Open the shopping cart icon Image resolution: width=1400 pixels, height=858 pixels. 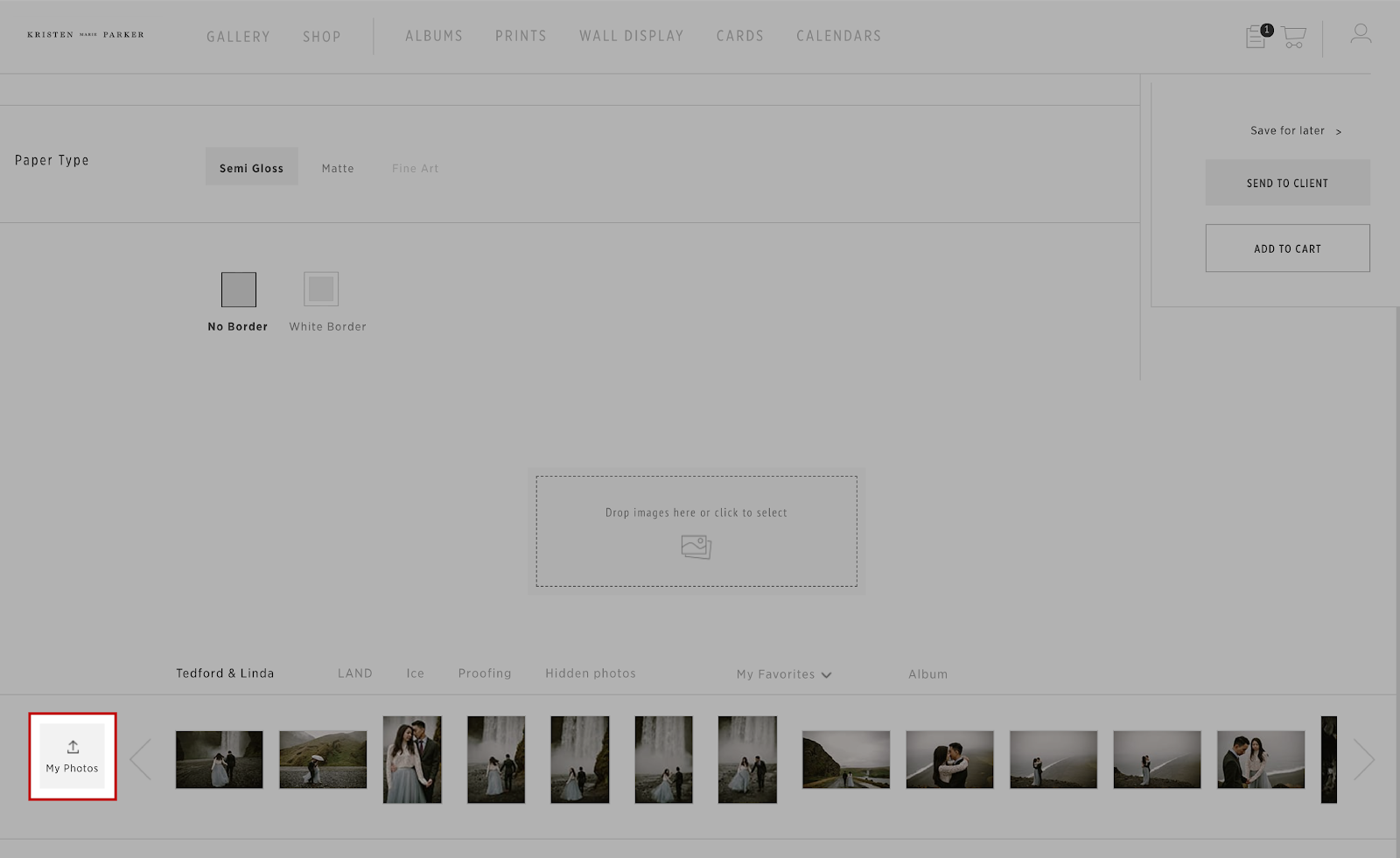tap(1294, 37)
